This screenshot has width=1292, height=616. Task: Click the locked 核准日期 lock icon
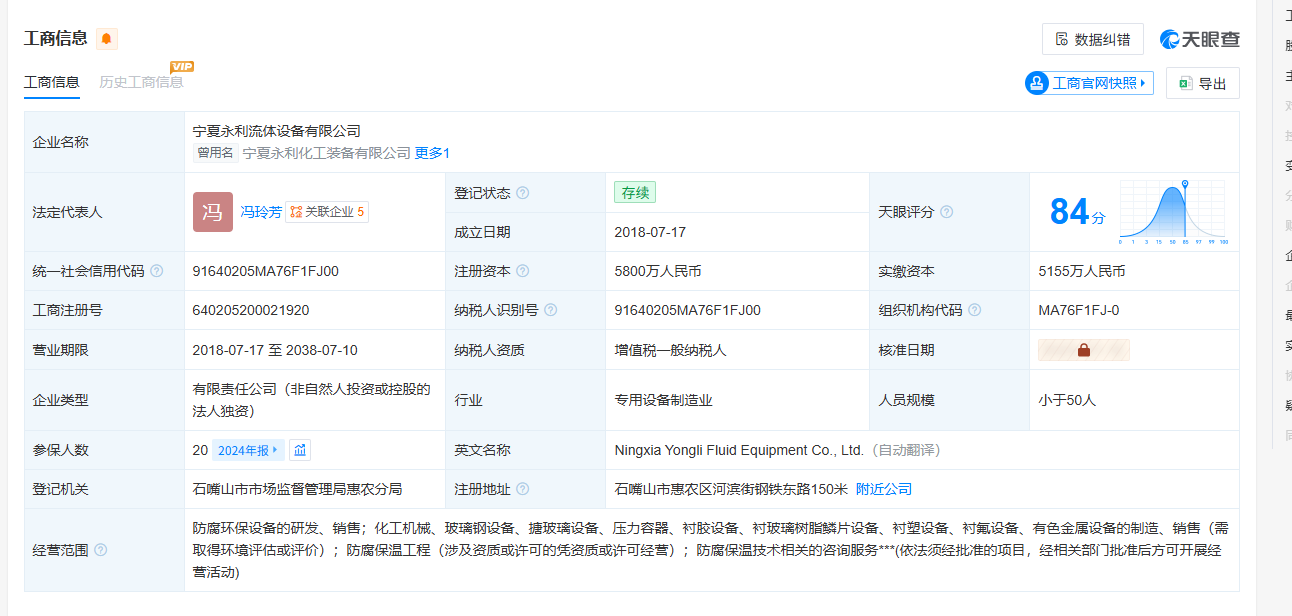tap(1083, 350)
